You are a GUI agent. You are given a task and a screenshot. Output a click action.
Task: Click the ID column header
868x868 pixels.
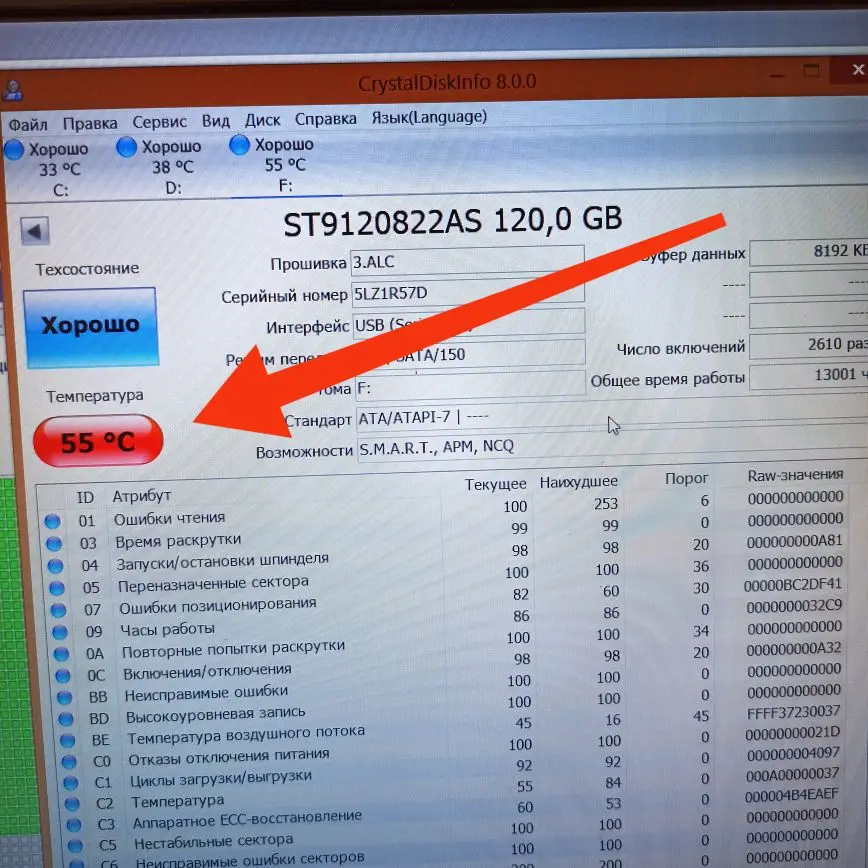pyautogui.click(x=85, y=497)
